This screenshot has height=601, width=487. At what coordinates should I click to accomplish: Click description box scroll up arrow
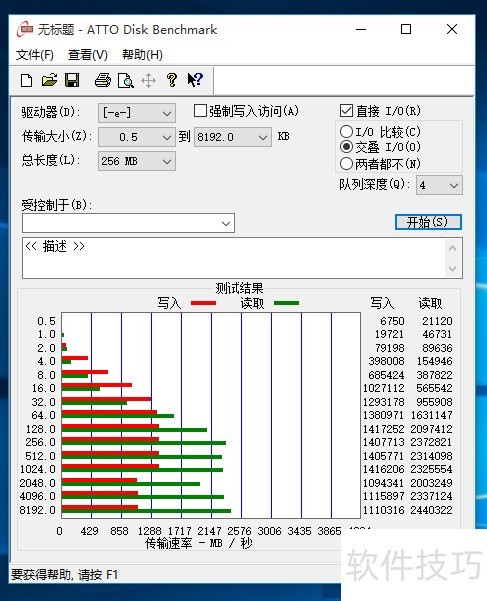[453, 248]
